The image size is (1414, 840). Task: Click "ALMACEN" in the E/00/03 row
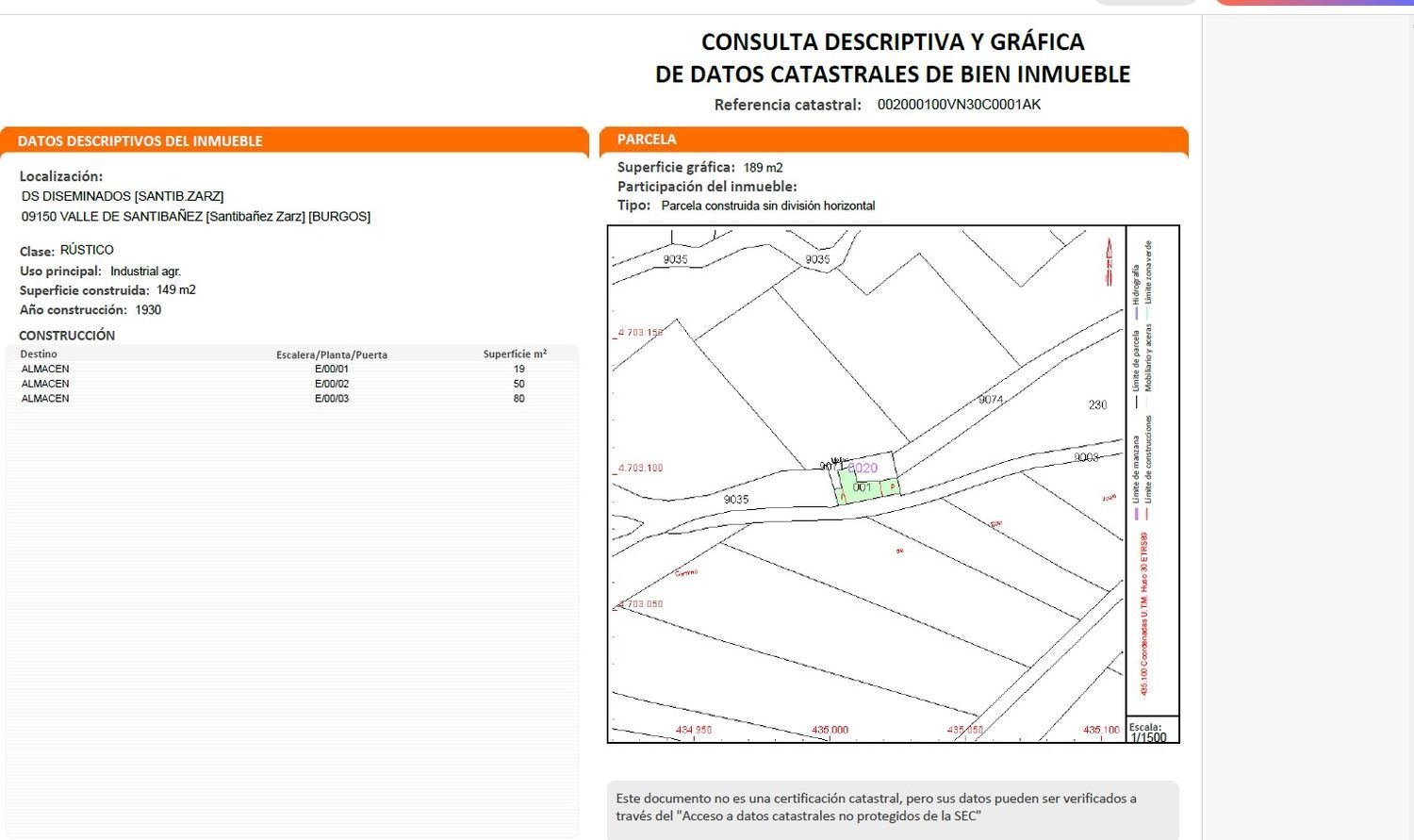point(45,399)
